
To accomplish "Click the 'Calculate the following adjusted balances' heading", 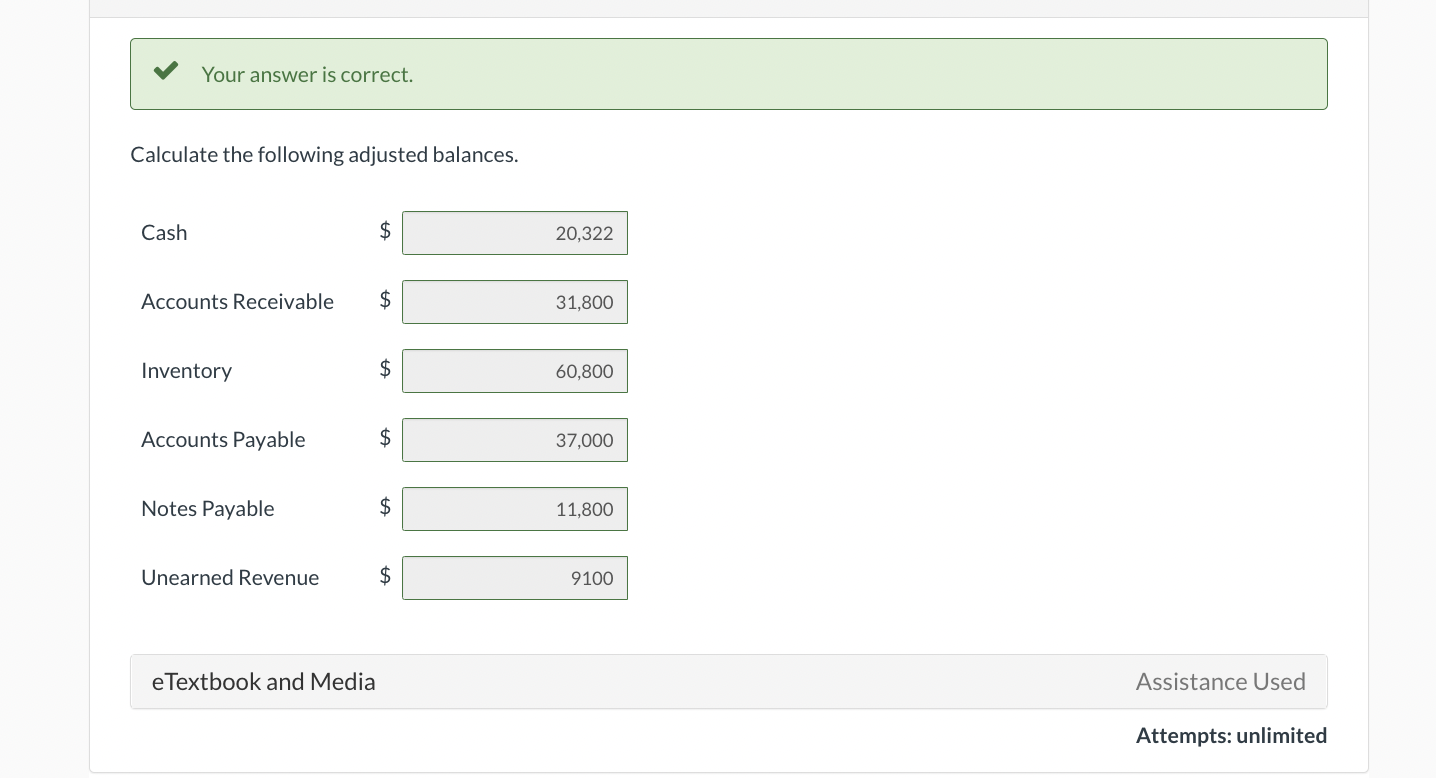I will [x=324, y=154].
